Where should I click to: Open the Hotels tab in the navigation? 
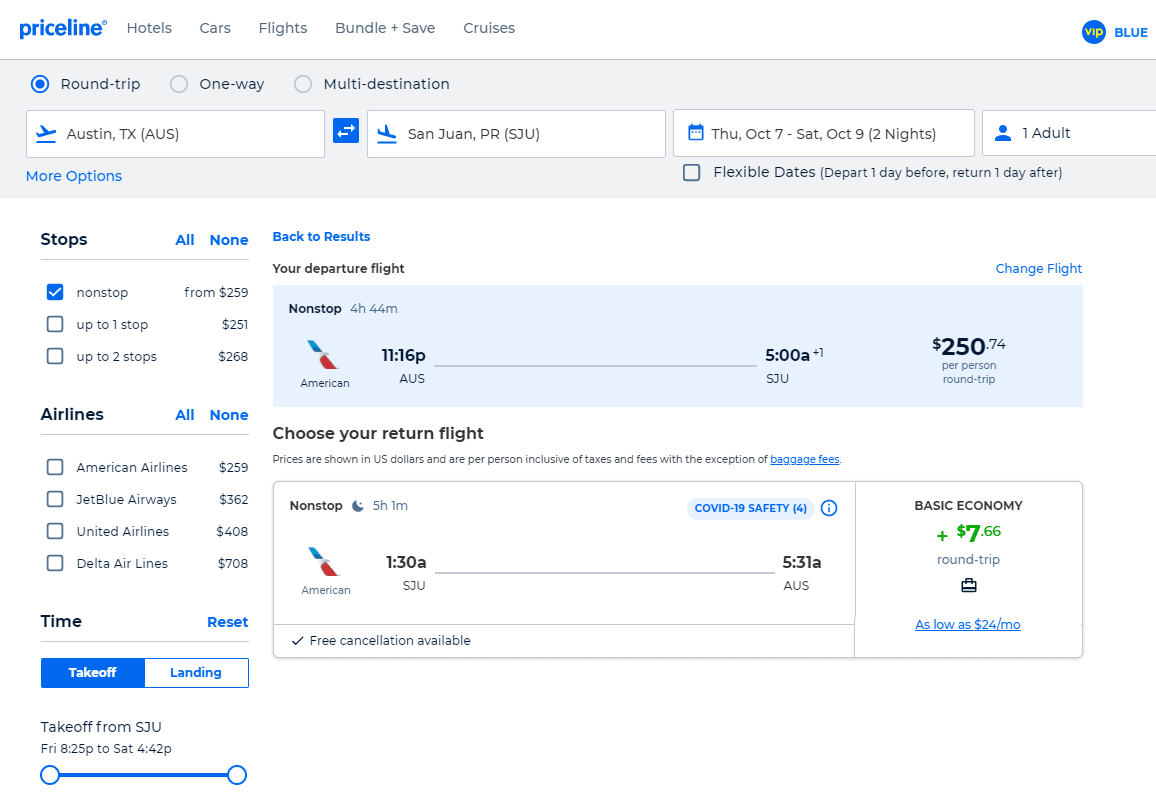click(149, 28)
